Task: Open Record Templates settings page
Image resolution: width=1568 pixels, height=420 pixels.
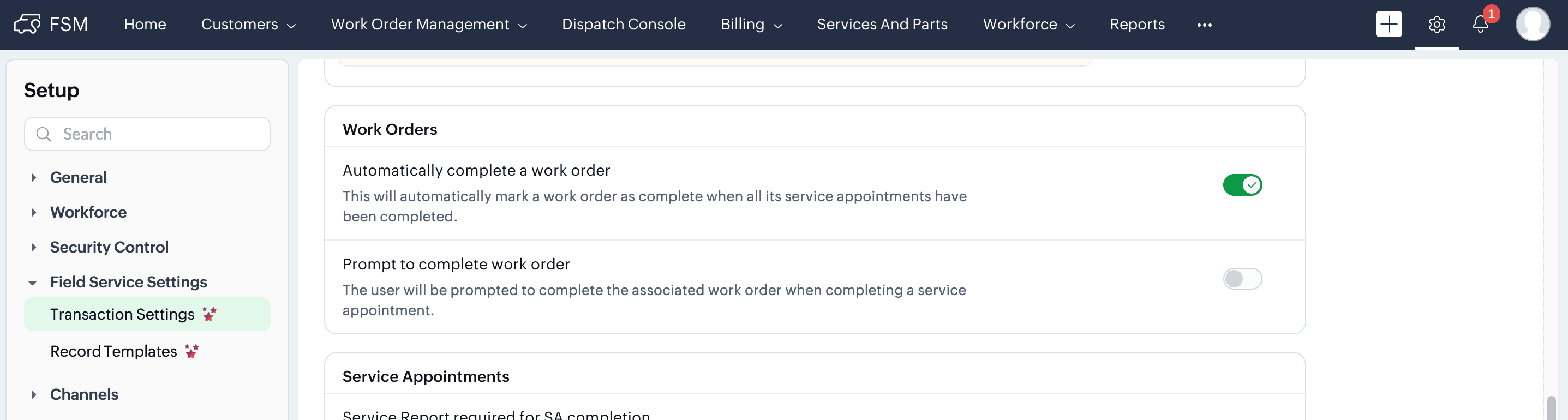Action: tap(113, 351)
